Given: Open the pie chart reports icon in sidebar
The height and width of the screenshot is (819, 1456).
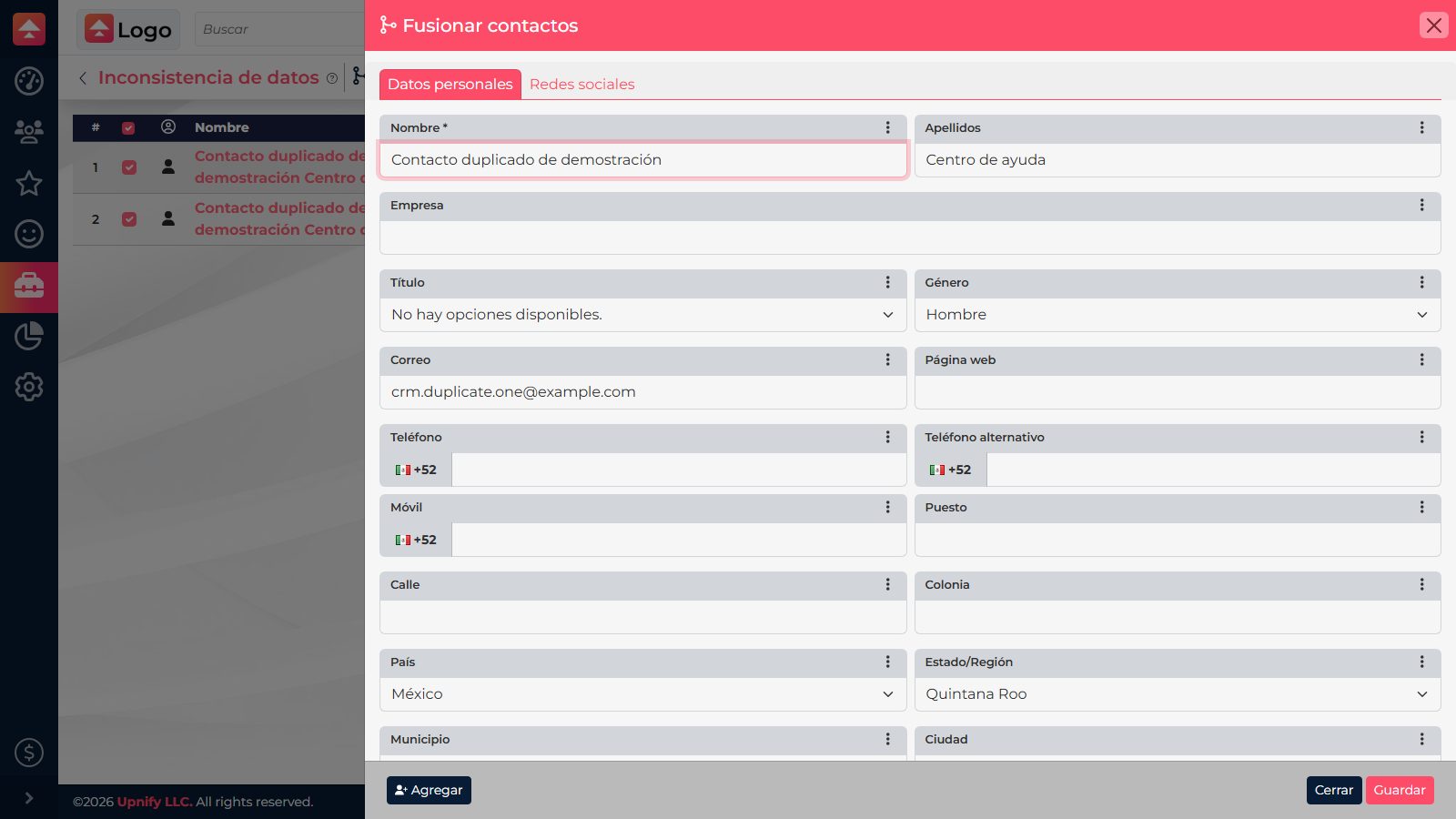Looking at the screenshot, I should coord(29,336).
